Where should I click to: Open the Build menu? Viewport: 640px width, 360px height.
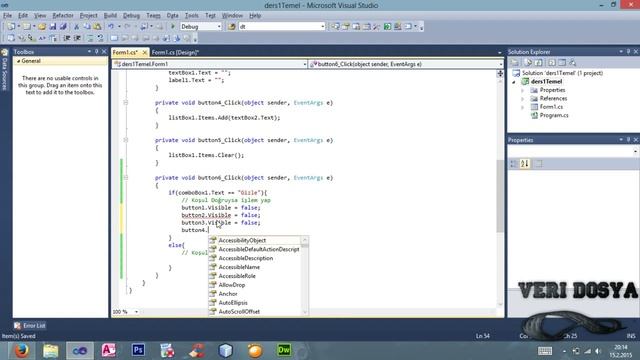tap(110, 16)
